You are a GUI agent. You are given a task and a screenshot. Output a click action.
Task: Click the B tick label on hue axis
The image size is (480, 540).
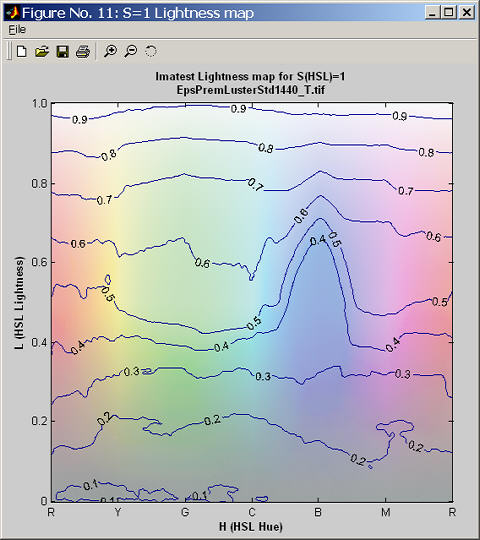click(x=318, y=512)
